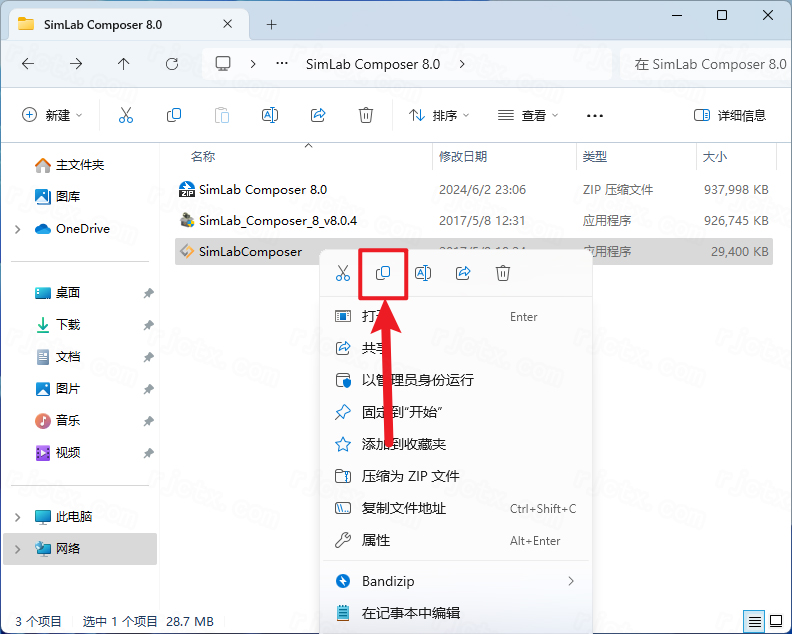Click the Rename icon in the context menu
The width and height of the screenshot is (792, 634).
[x=423, y=273]
